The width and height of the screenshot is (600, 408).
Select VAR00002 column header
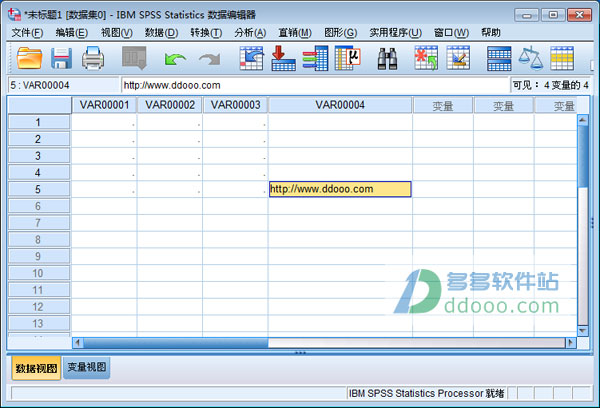[170, 105]
